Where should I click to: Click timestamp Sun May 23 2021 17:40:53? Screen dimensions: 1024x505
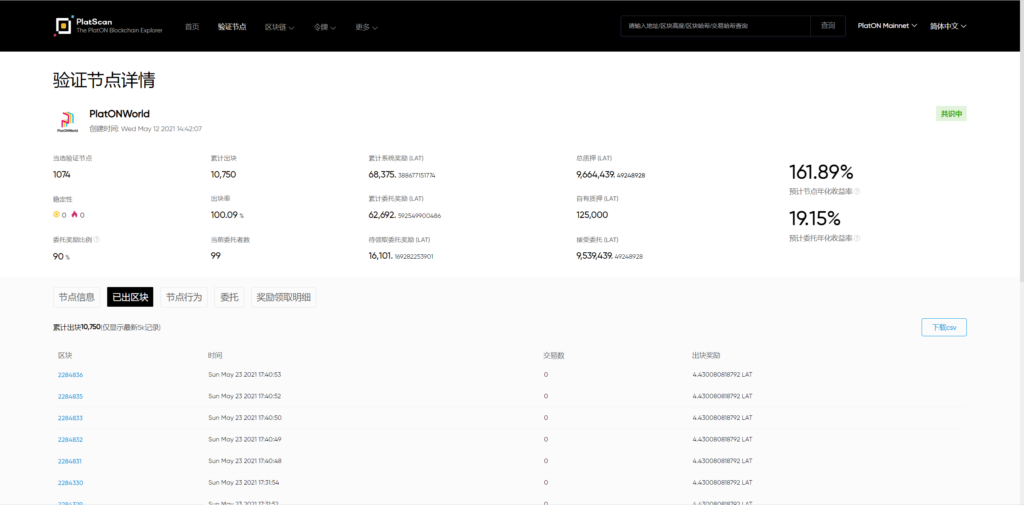(244, 375)
